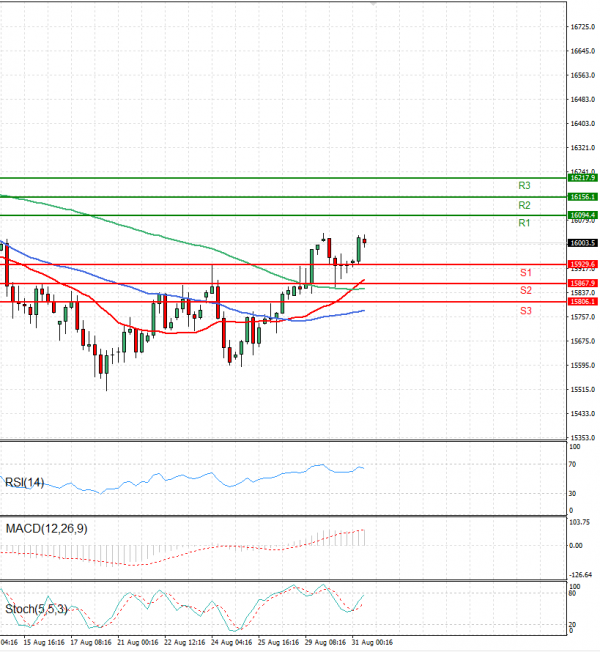The width and height of the screenshot is (600, 652).
Task: Click the 15 Aug 16:16 time label
Action: click(x=44, y=642)
